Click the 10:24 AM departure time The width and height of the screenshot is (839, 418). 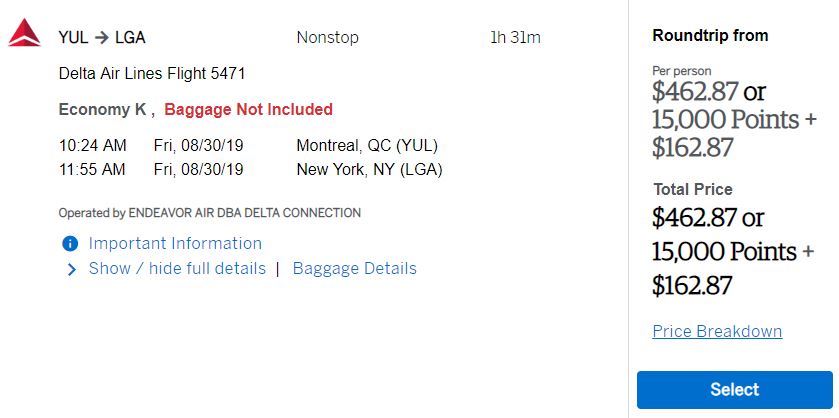coord(92,146)
